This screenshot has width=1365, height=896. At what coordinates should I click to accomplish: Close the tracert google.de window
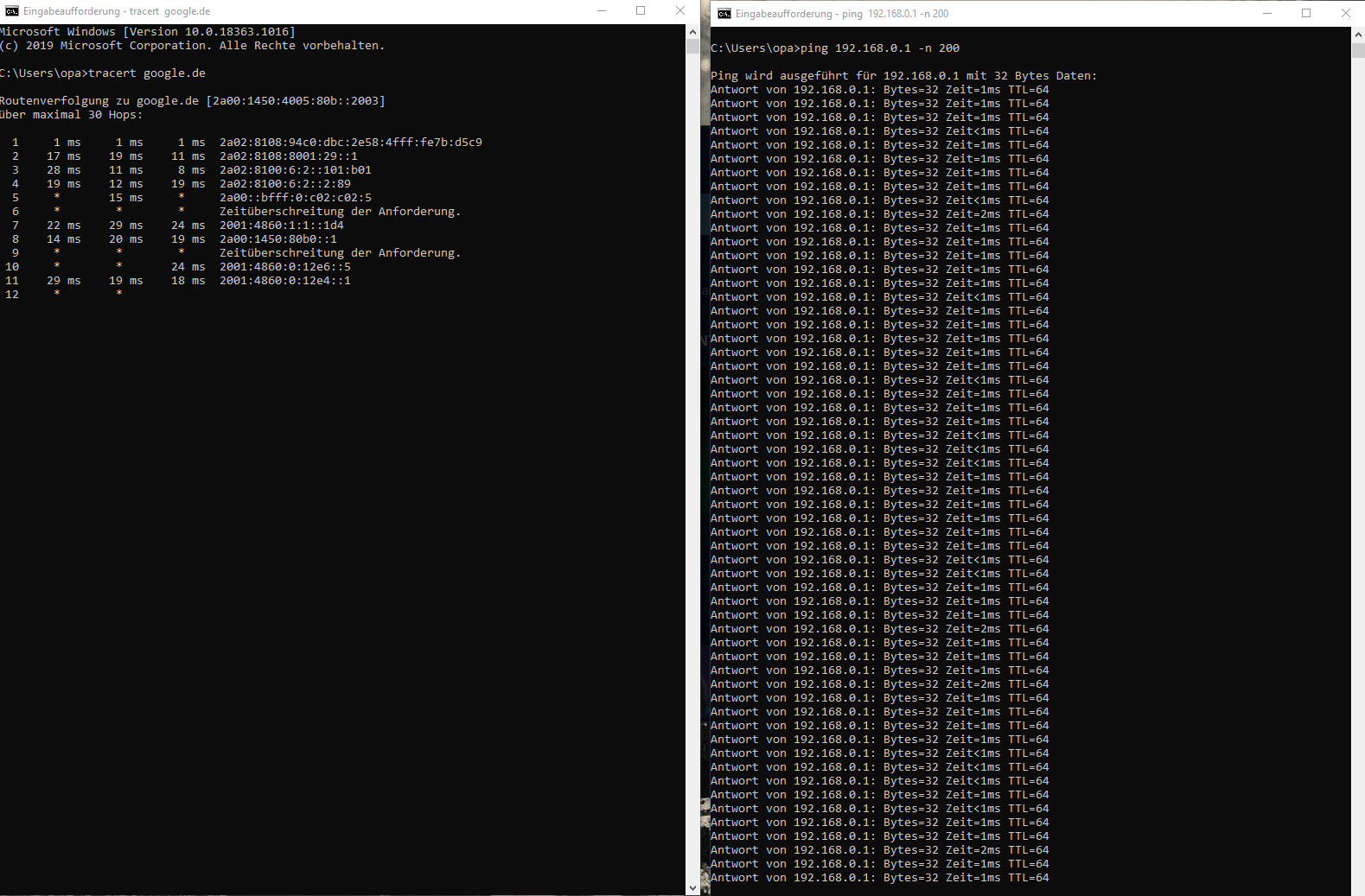(680, 11)
